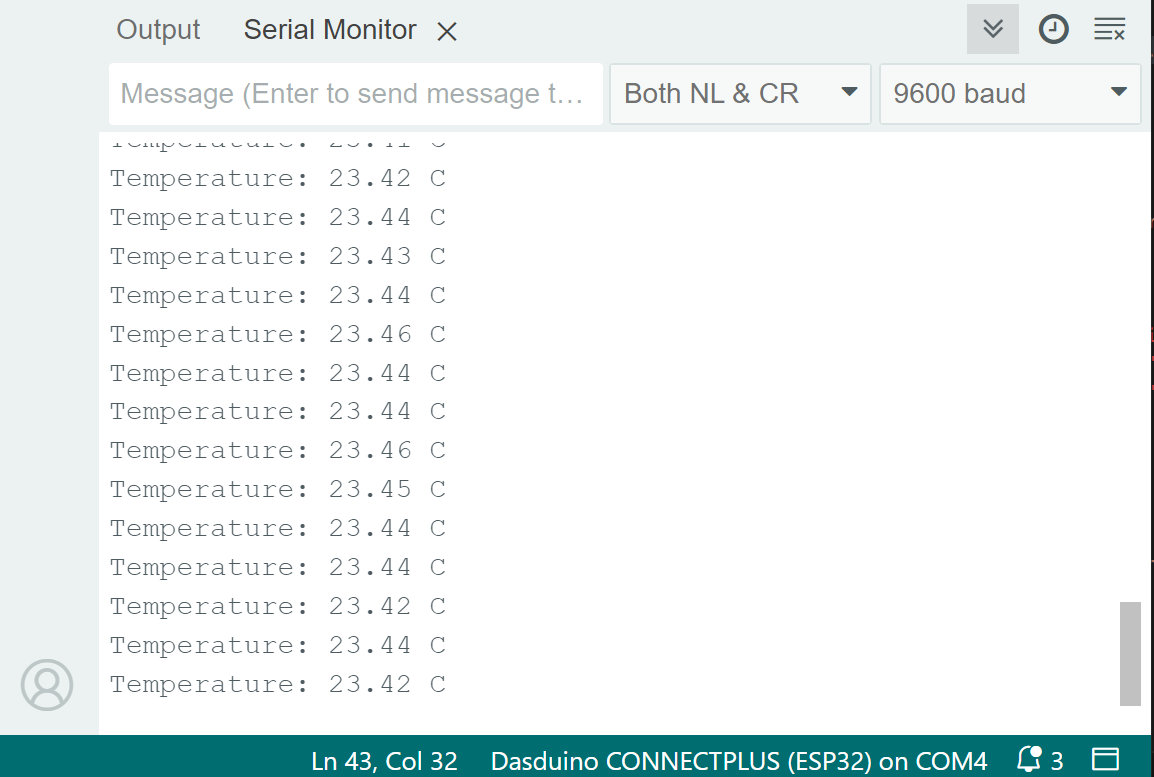Switch to the Output tab
The image size is (1154, 777).
(x=158, y=30)
